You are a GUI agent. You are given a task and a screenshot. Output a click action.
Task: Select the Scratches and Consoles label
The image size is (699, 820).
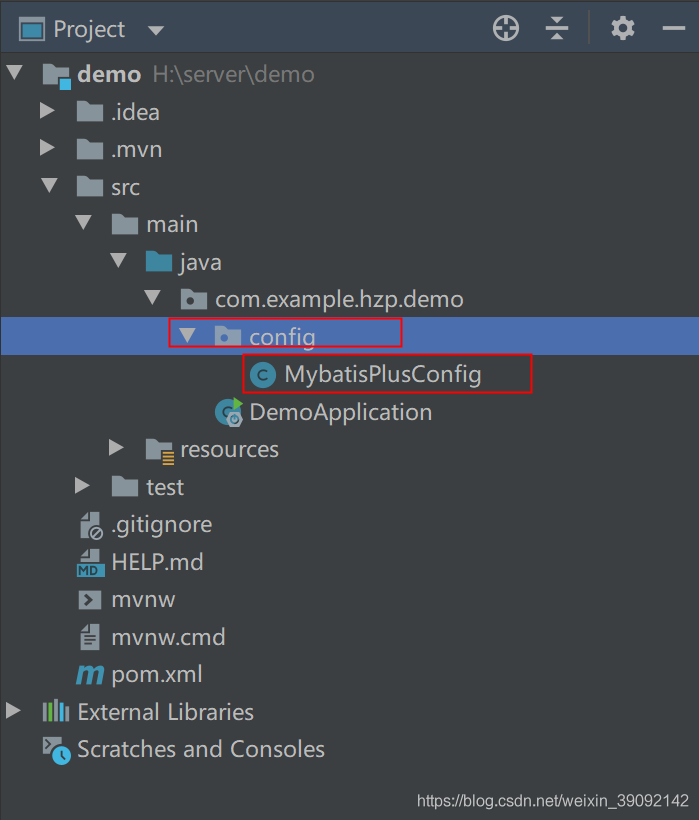[201, 749]
